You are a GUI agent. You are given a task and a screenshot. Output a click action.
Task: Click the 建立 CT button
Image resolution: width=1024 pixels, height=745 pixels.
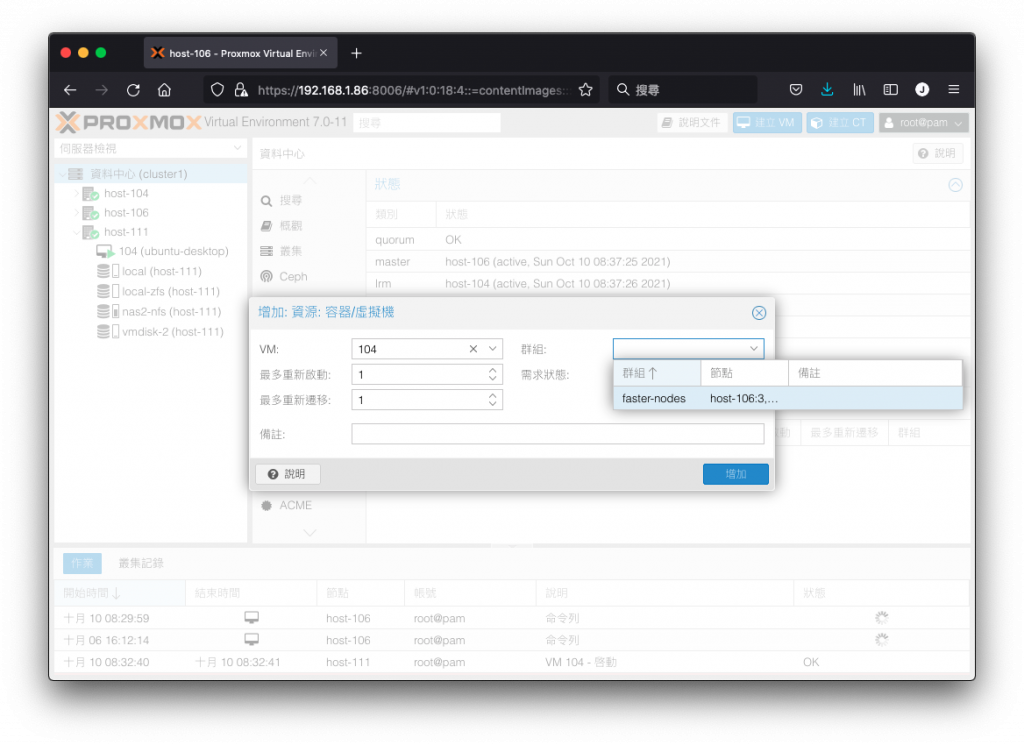(840, 123)
